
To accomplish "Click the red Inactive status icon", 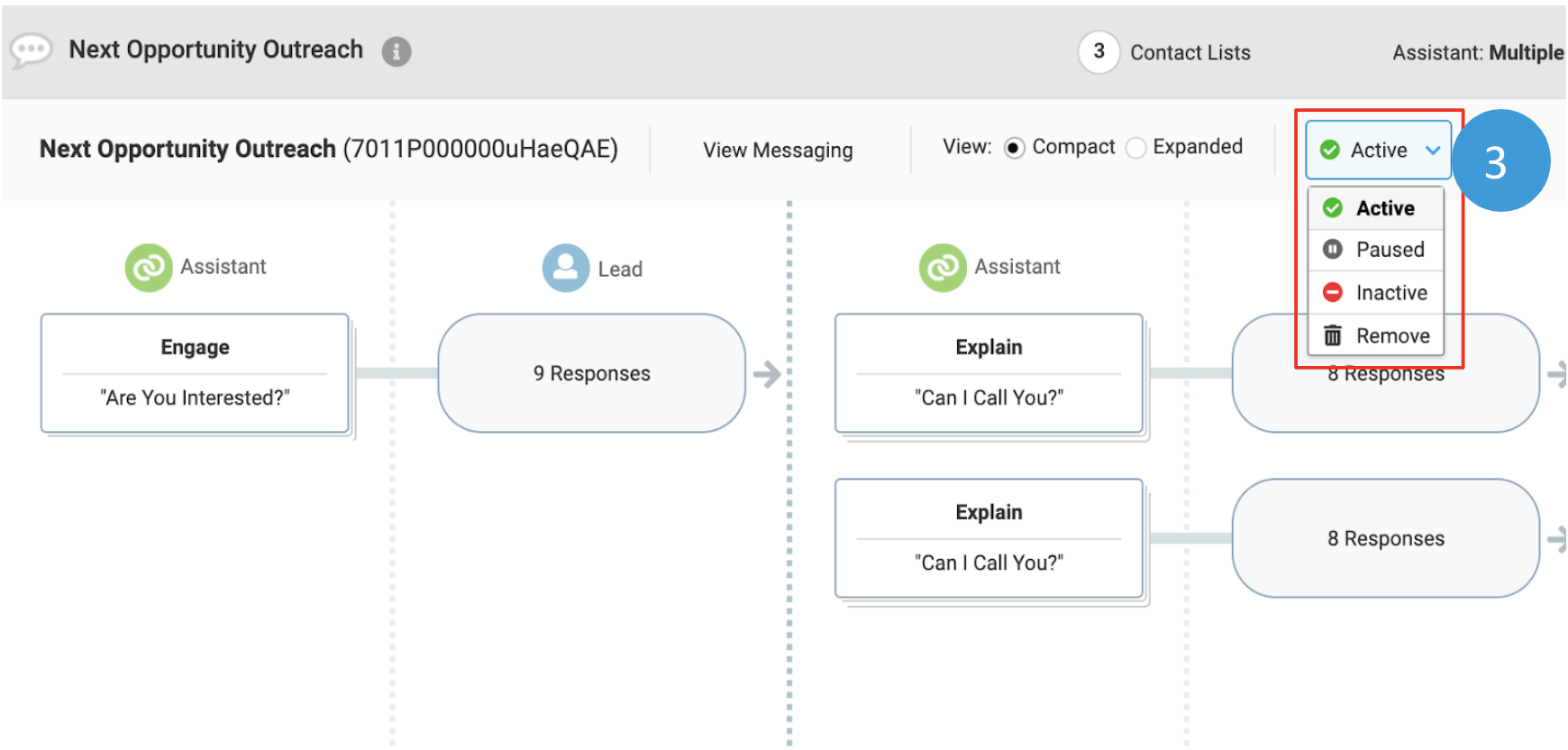I will point(1333,292).
